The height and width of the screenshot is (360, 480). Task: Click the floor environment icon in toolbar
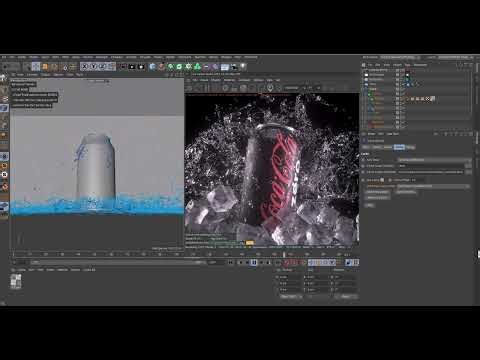coord(225,67)
